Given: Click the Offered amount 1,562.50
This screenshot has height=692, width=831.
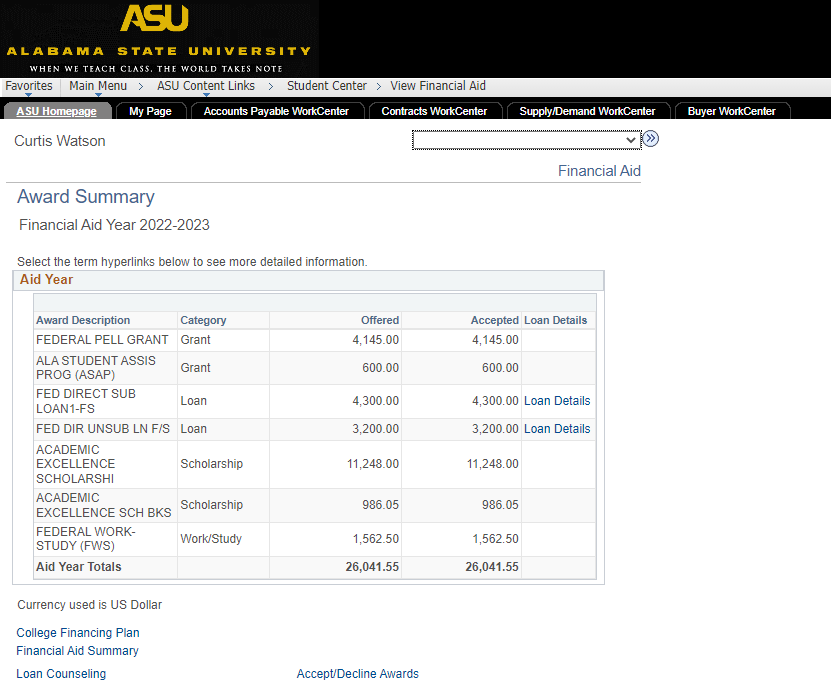Looking at the screenshot, I should [x=376, y=539].
